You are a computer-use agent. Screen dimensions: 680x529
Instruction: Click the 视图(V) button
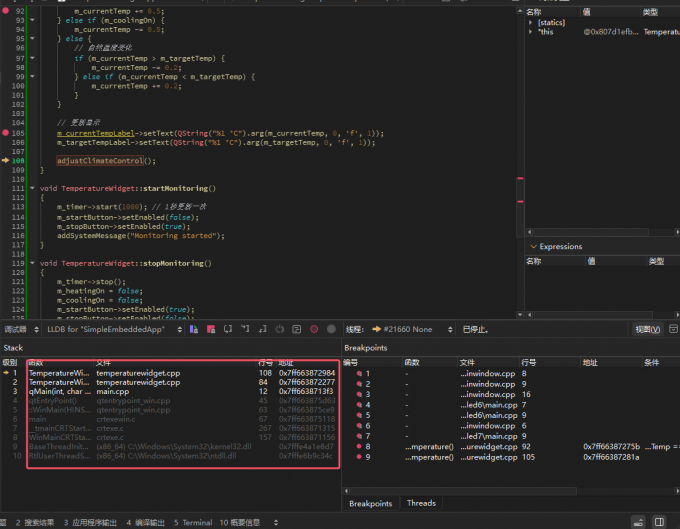coord(648,329)
